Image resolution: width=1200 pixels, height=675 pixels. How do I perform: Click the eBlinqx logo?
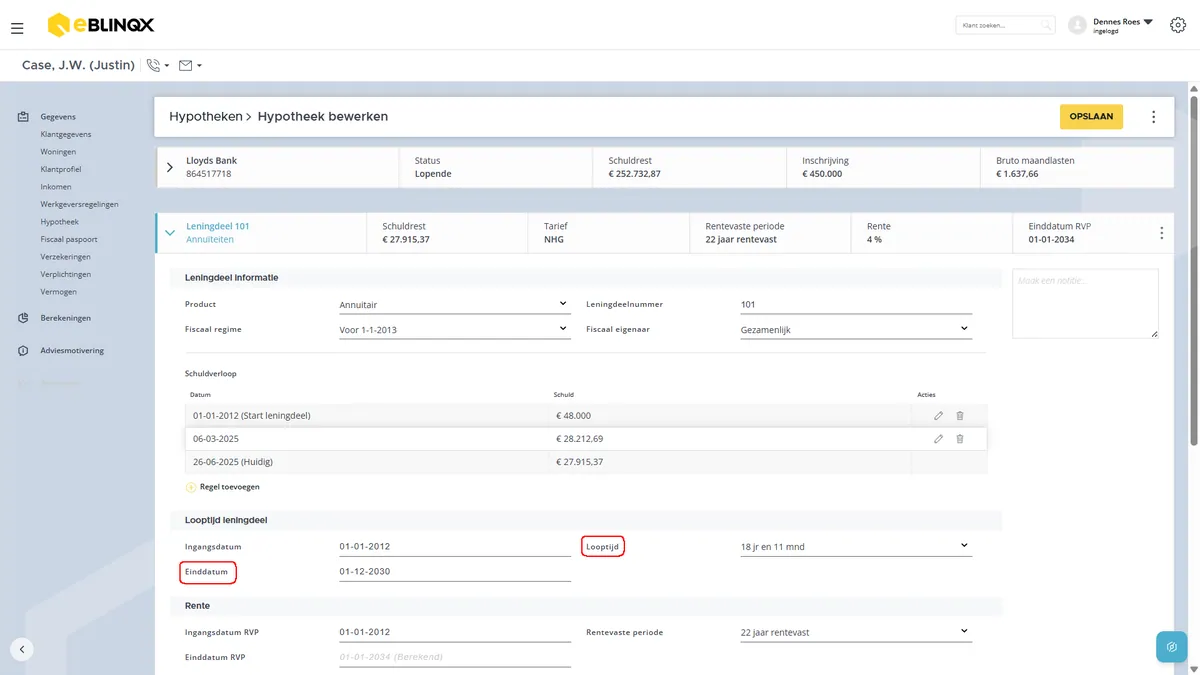coord(101,24)
